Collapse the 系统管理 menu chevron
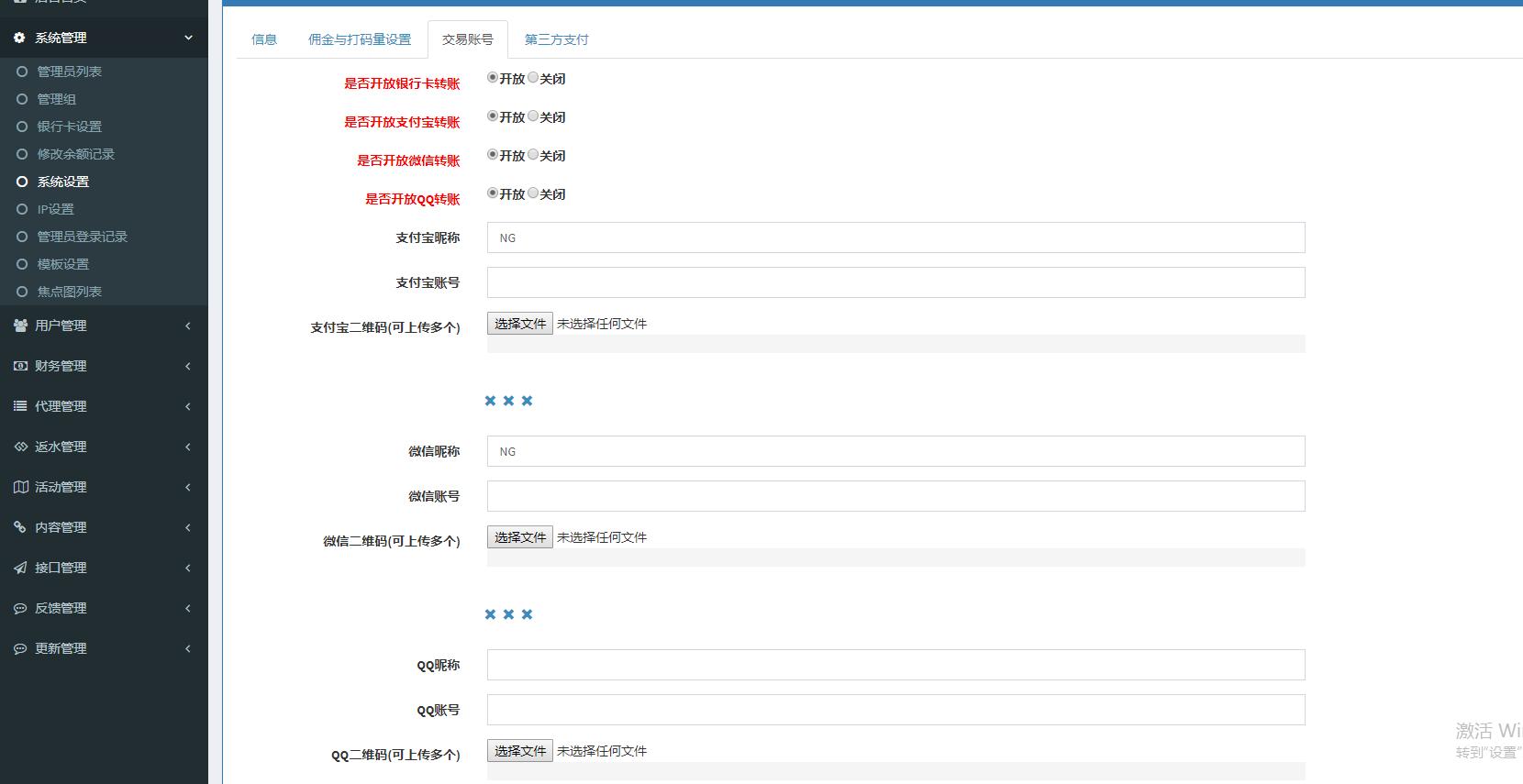Viewport: 1523px width, 784px height. coord(188,38)
